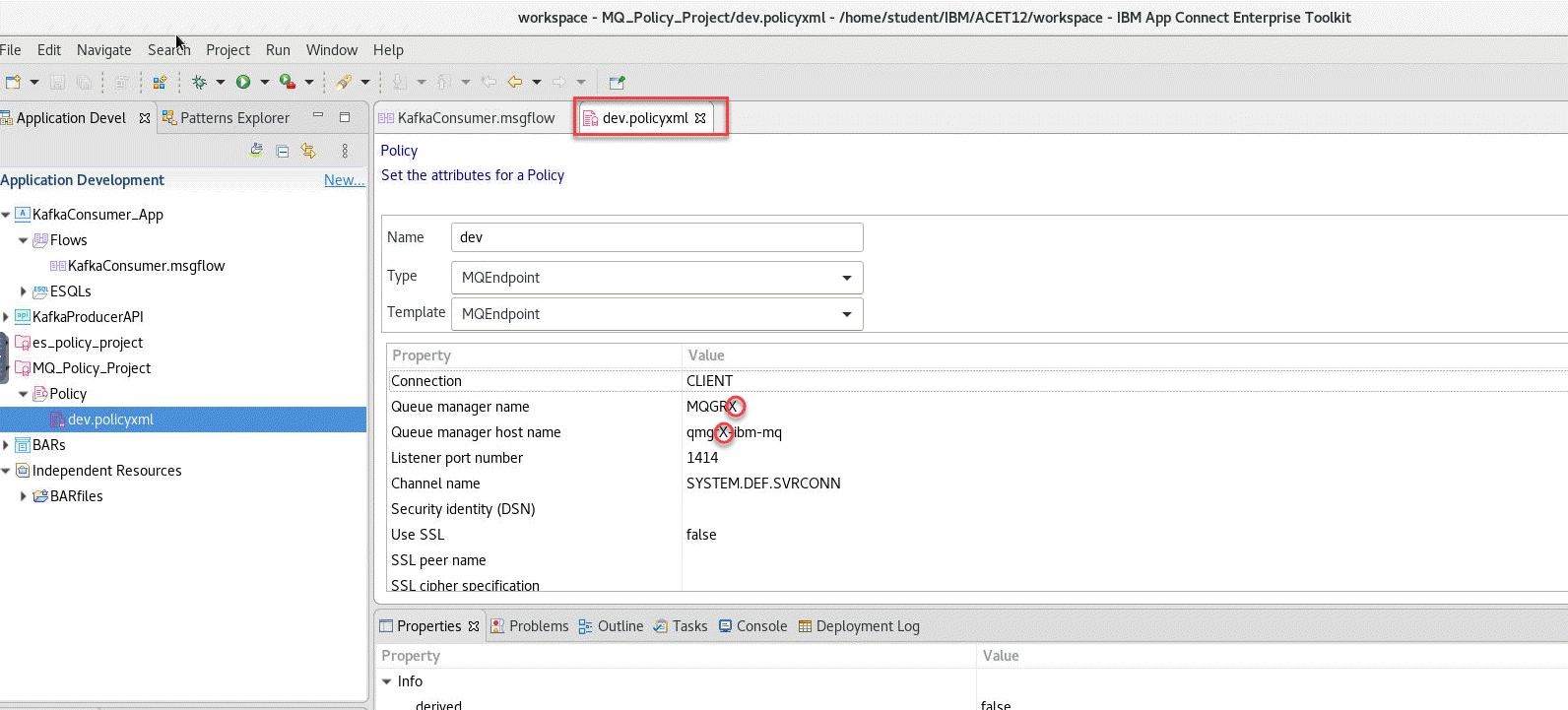
Task: Click the Run External Tools toolbox icon
Action: [x=287, y=82]
